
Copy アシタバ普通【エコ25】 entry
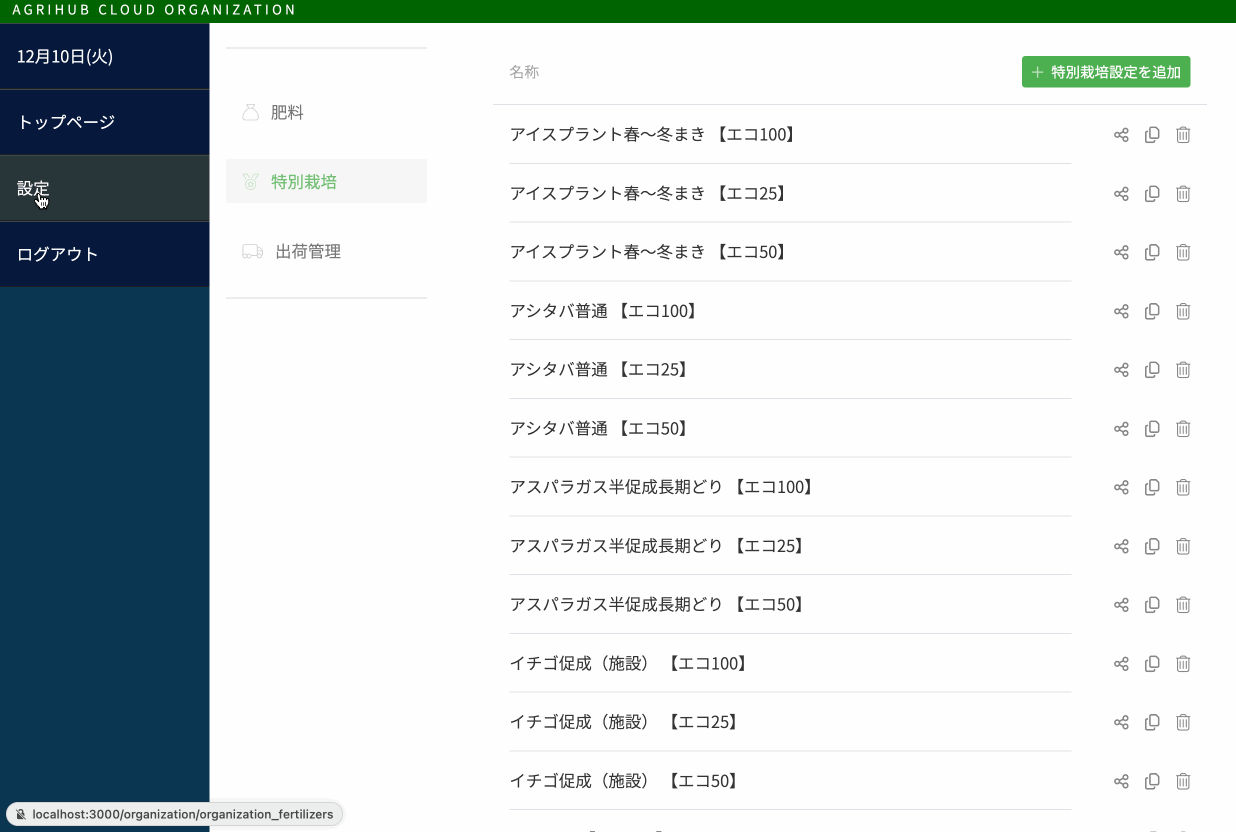[x=1152, y=370]
